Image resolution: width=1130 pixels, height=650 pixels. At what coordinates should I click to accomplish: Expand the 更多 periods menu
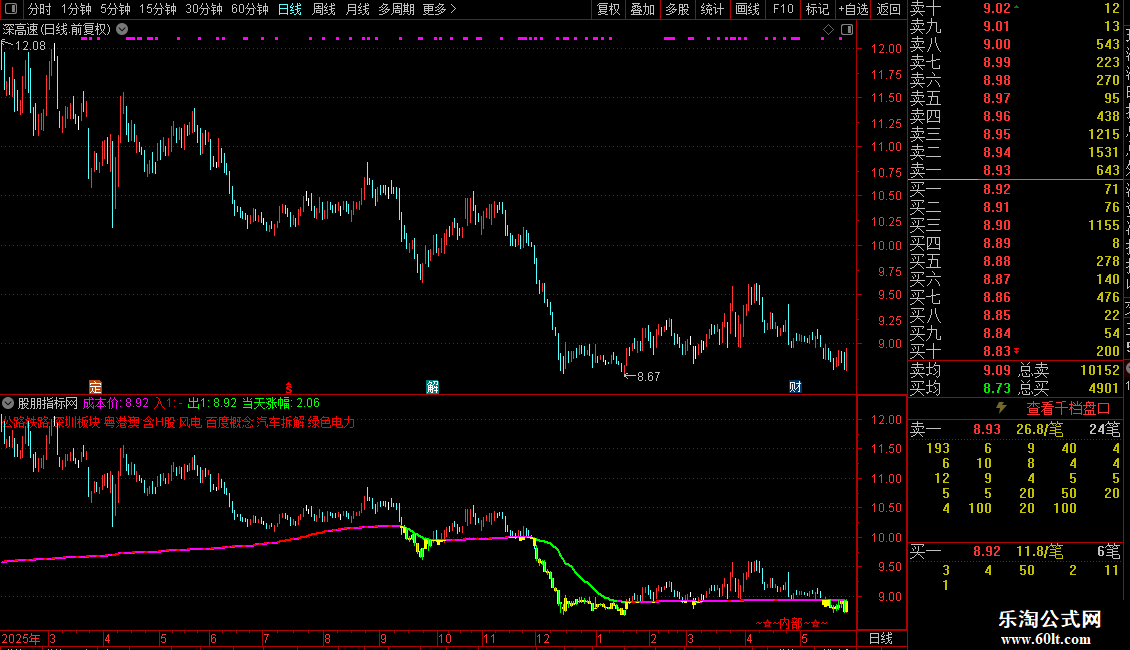[x=440, y=9]
